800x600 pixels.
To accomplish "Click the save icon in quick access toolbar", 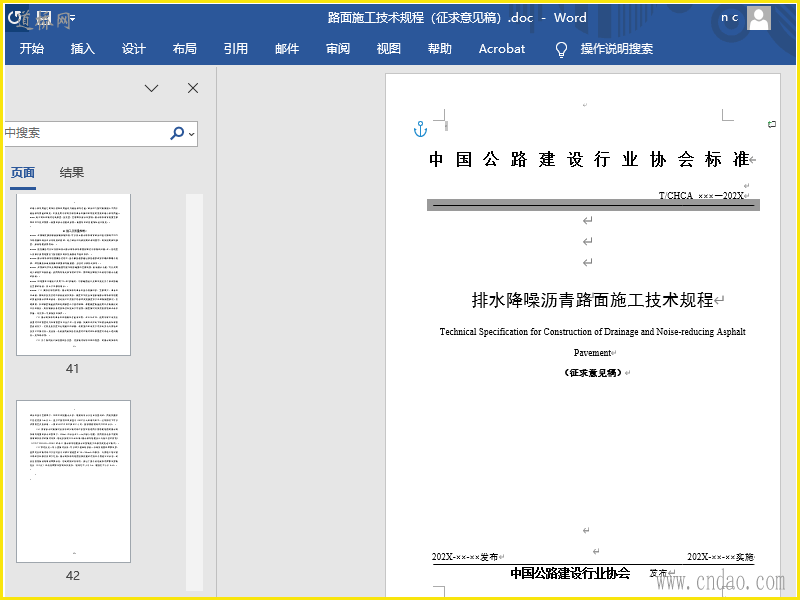I will [x=44, y=18].
